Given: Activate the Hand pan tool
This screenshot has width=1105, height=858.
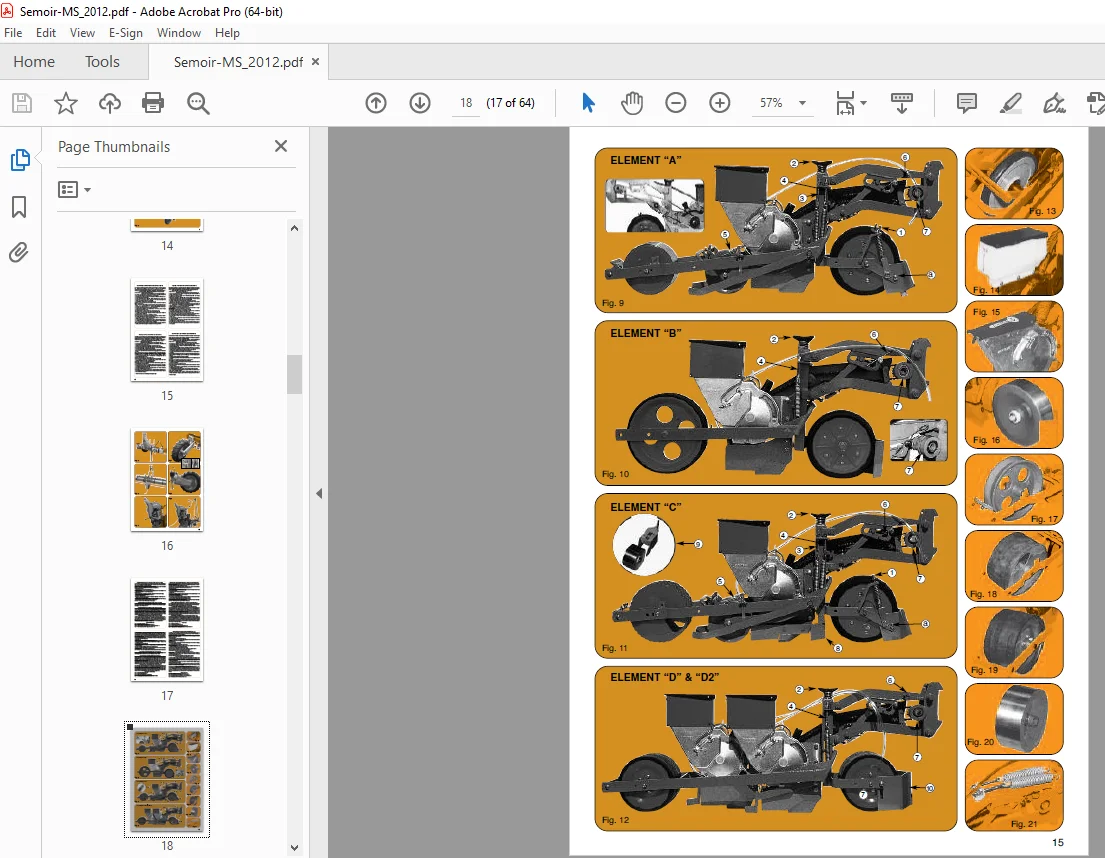Looking at the screenshot, I should [632, 104].
